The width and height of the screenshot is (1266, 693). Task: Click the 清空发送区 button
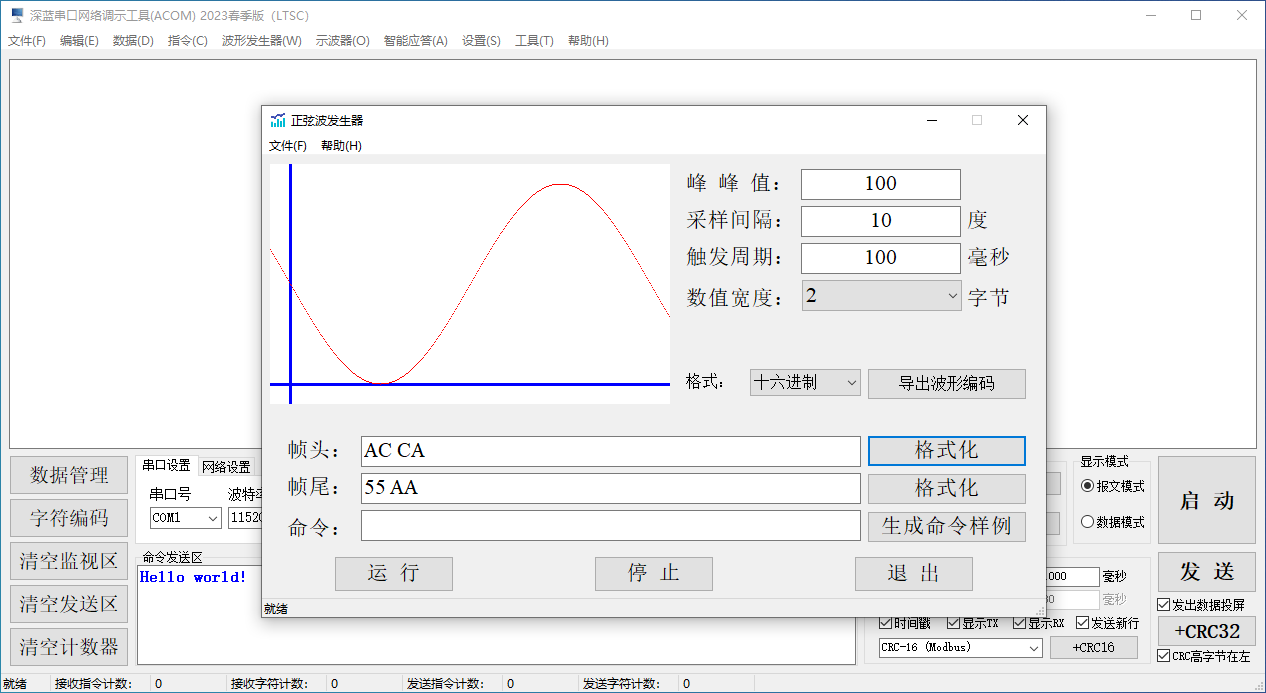69,604
